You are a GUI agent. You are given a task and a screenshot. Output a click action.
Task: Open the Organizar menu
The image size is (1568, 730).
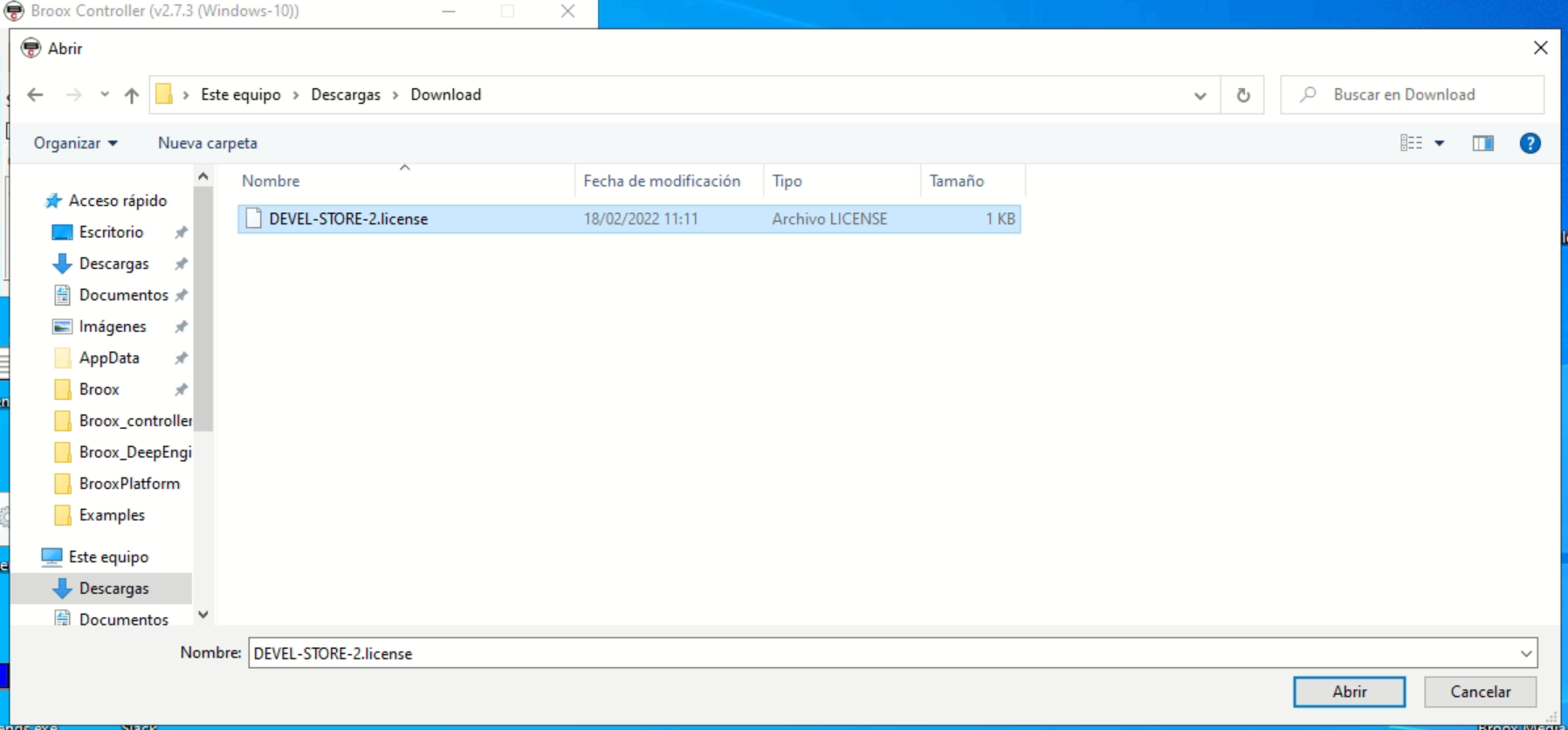(75, 143)
